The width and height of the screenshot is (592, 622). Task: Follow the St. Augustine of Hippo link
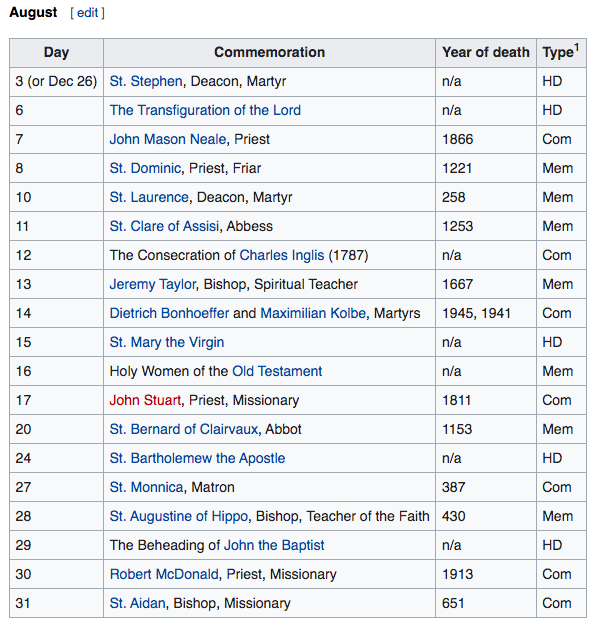(179, 516)
